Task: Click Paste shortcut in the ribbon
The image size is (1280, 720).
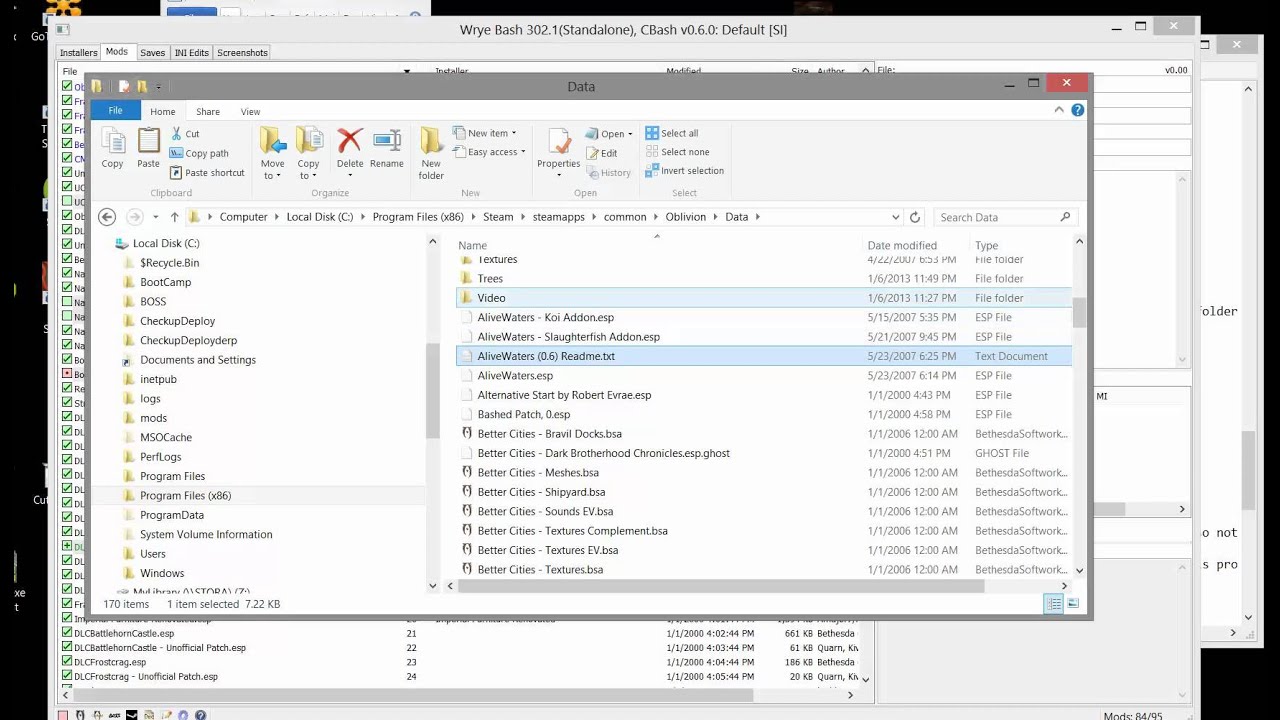Action: coord(206,172)
